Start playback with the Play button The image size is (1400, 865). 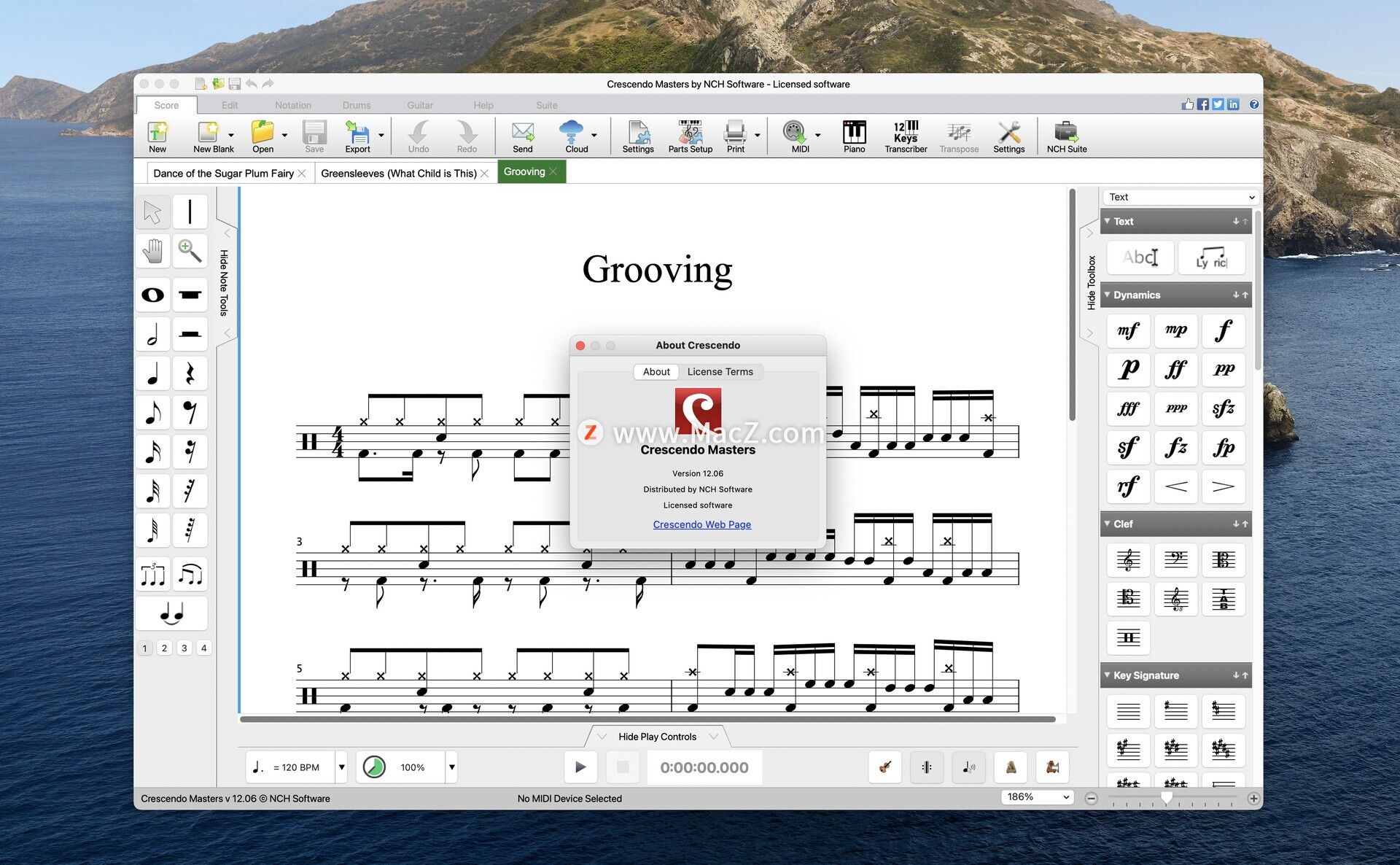click(x=580, y=767)
